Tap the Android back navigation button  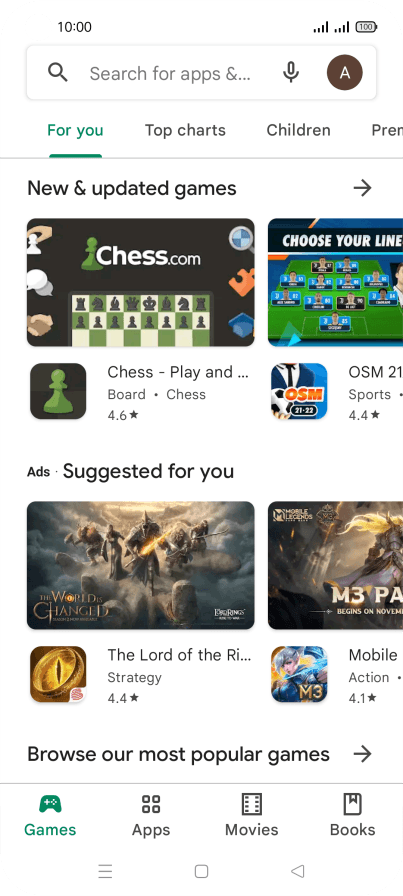pyautogui.click(x=297, y=871)
